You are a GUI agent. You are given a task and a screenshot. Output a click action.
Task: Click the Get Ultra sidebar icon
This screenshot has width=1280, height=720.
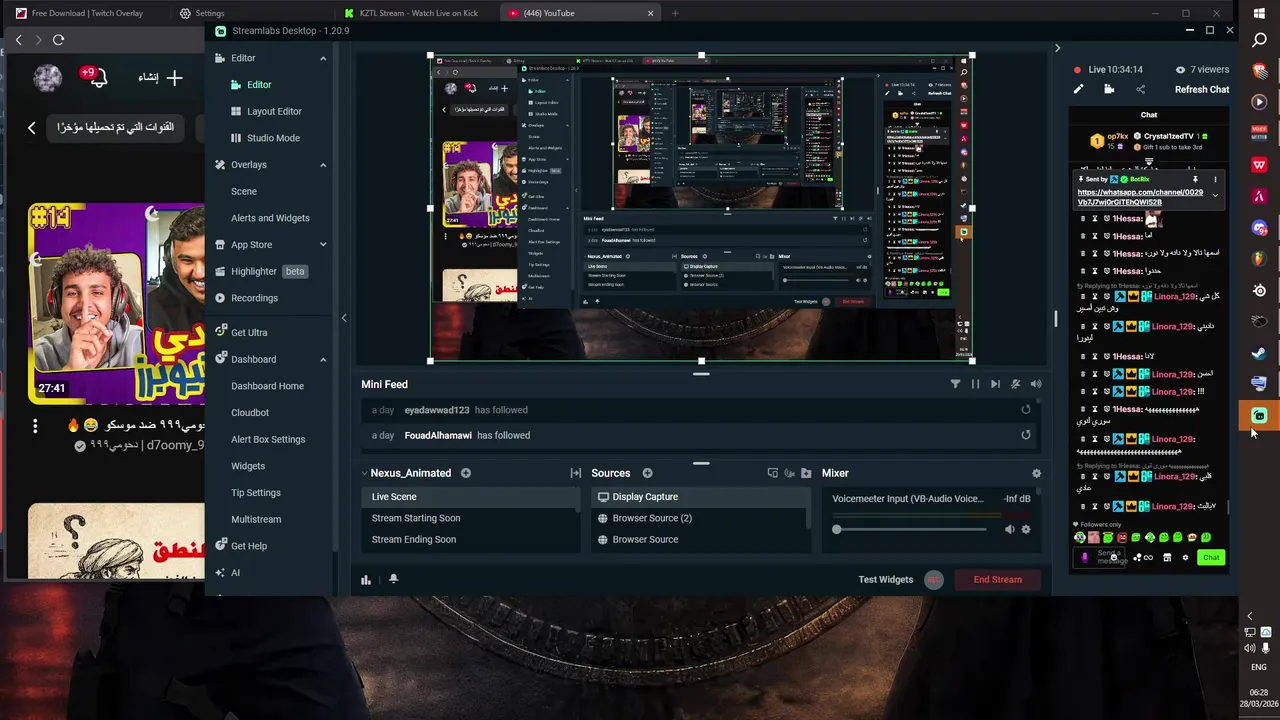click(x=221, y=332)
